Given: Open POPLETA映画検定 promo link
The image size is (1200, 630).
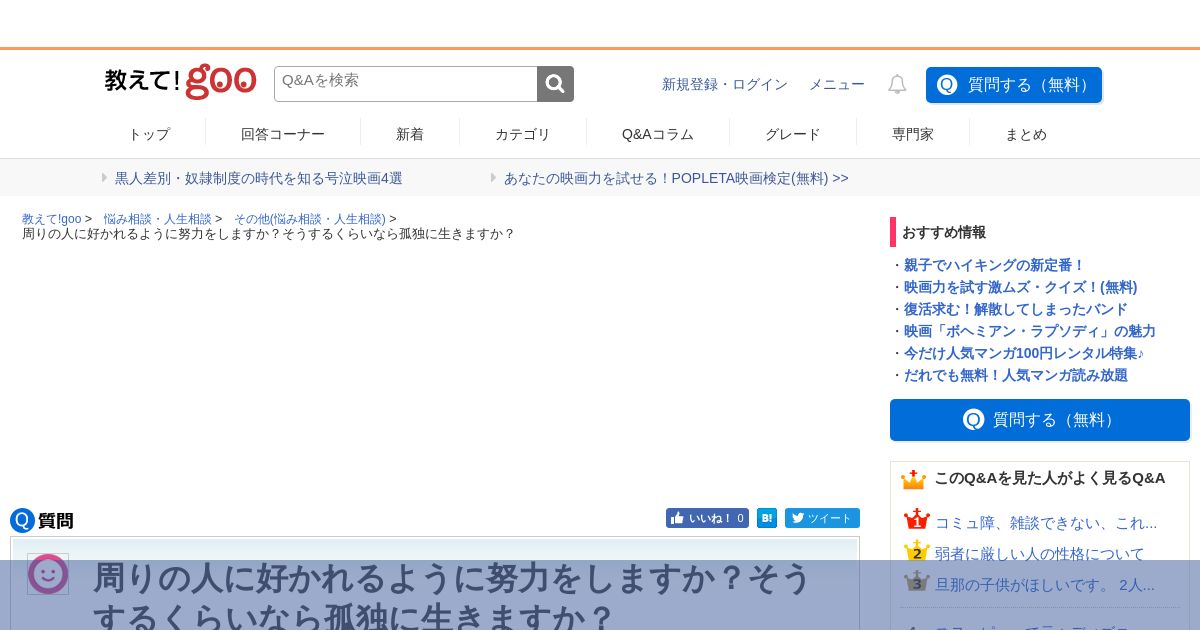Looking at the screenshot, I should click(x=676, y=178).
